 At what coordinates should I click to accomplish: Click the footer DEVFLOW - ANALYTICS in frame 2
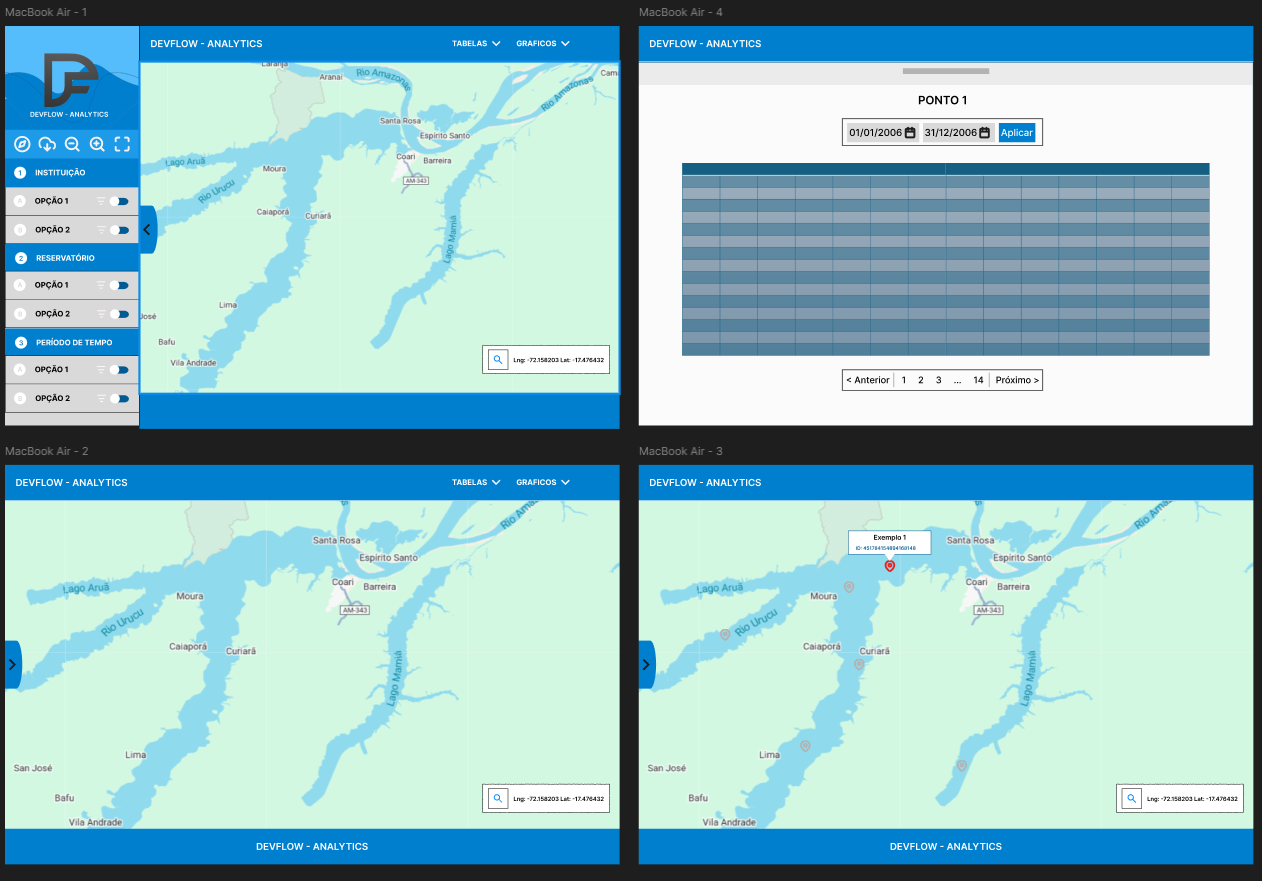[x=312, y=846]
